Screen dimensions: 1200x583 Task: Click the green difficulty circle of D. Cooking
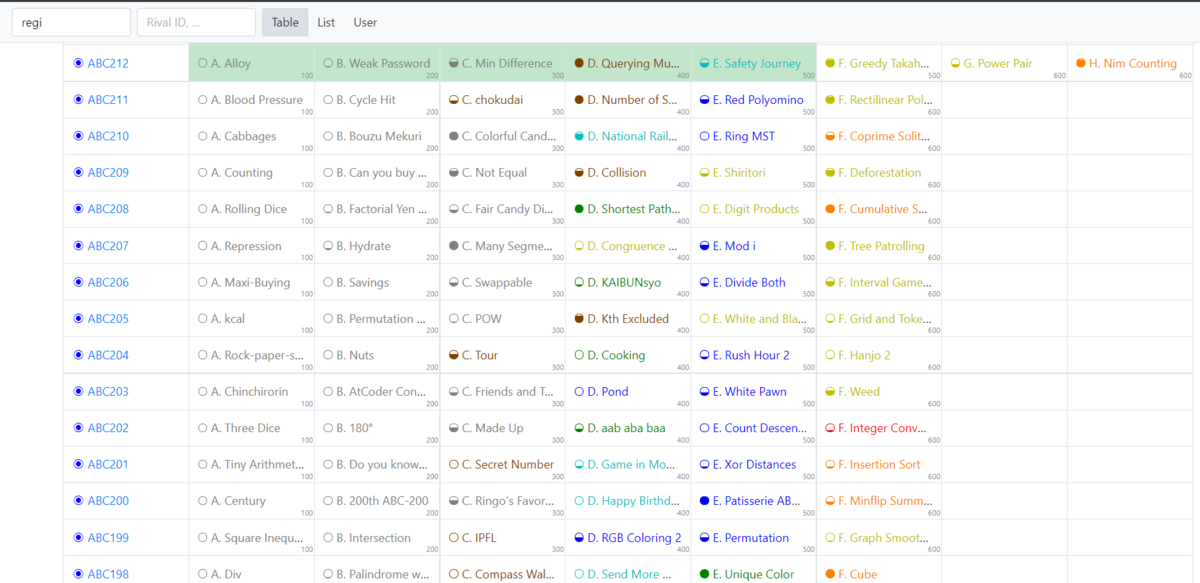tap(579, 355)
